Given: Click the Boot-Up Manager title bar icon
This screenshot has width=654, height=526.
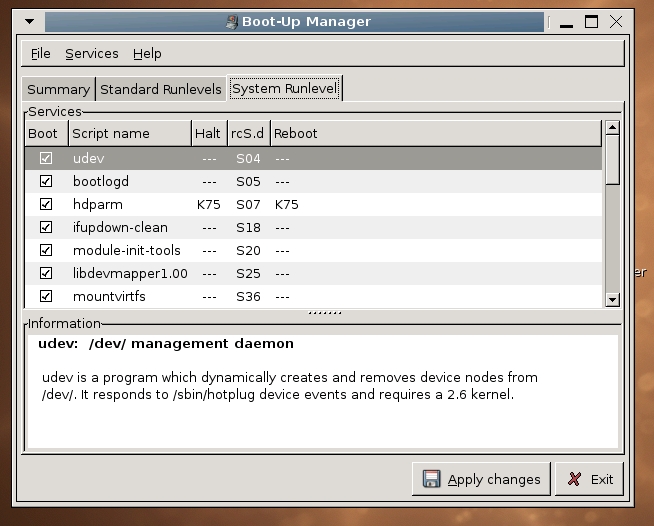Looking at the screenshot, I should click(x=231, y=21).
